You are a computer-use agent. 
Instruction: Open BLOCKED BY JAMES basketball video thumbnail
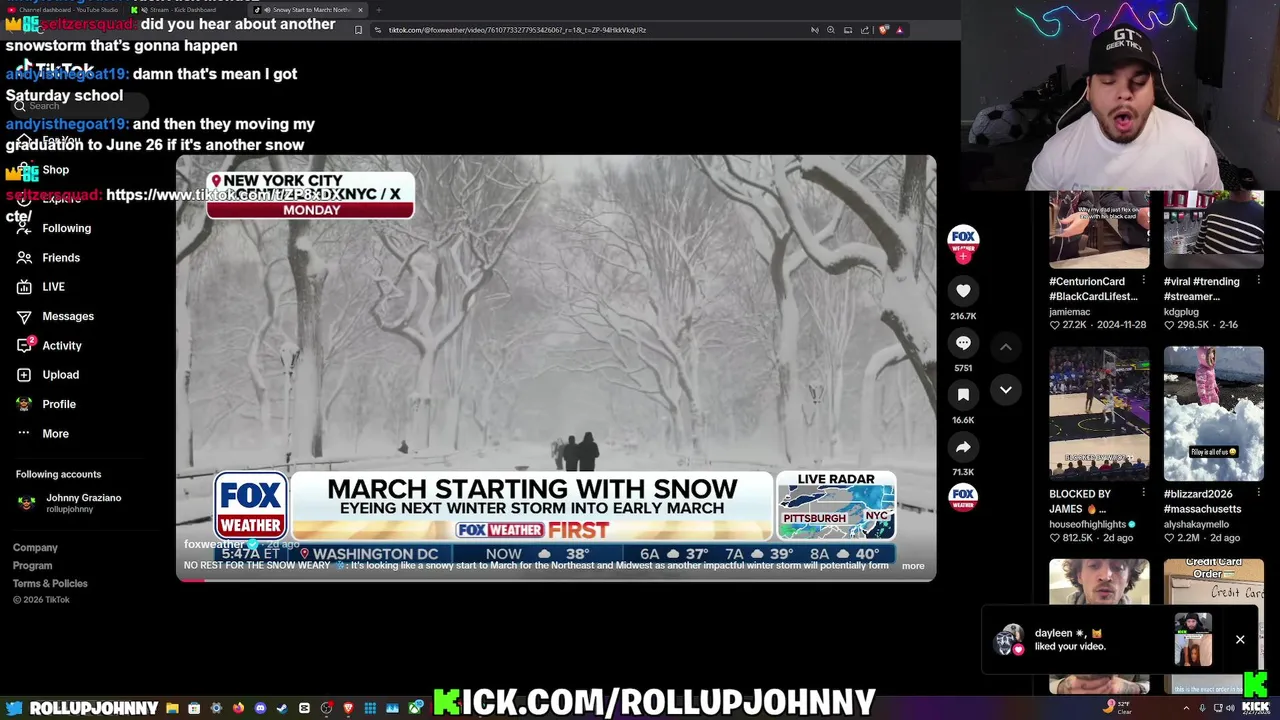(1099, 414)
